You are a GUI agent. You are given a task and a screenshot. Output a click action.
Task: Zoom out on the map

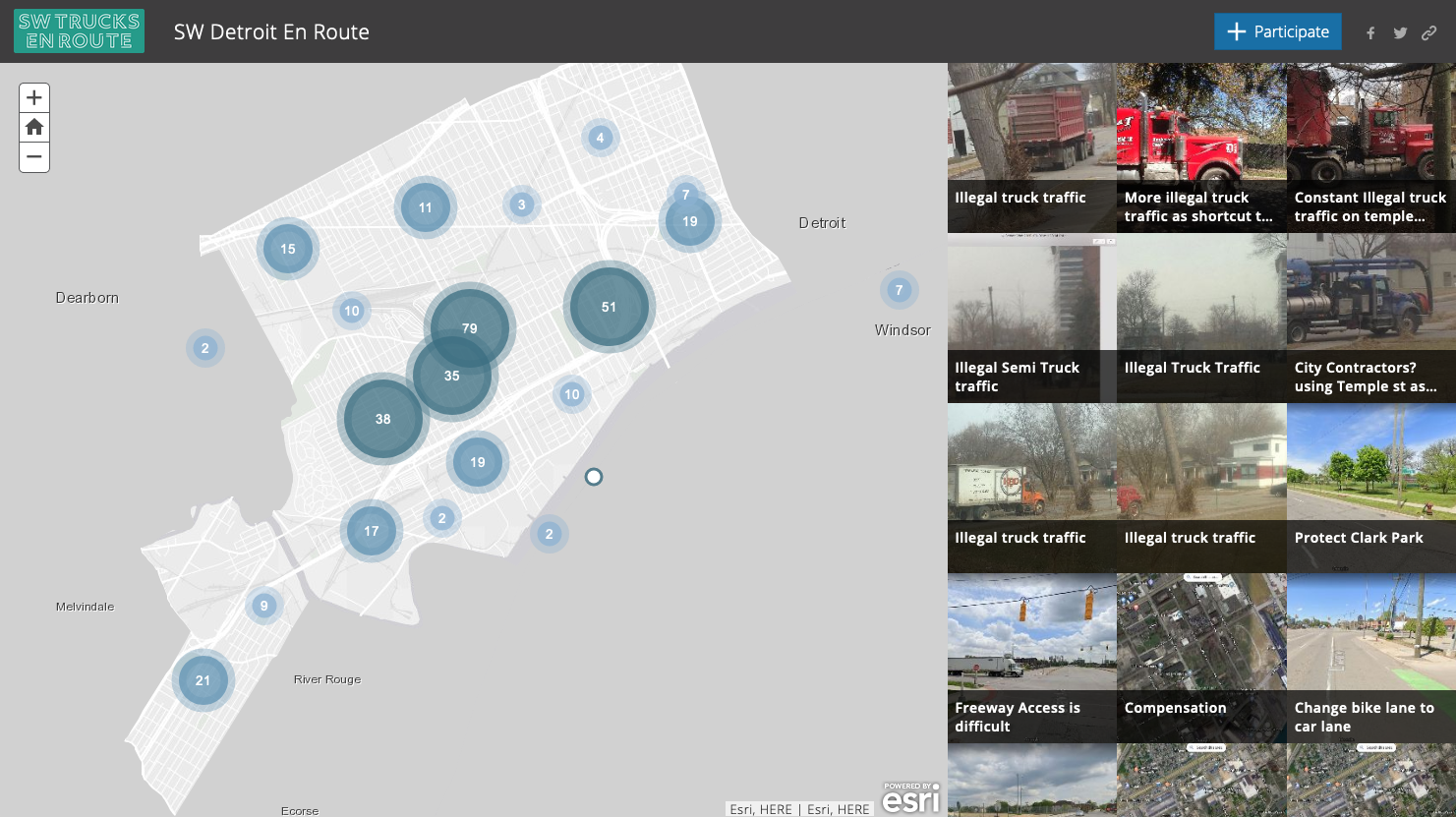pyautogui.click(x=34, y=157)
